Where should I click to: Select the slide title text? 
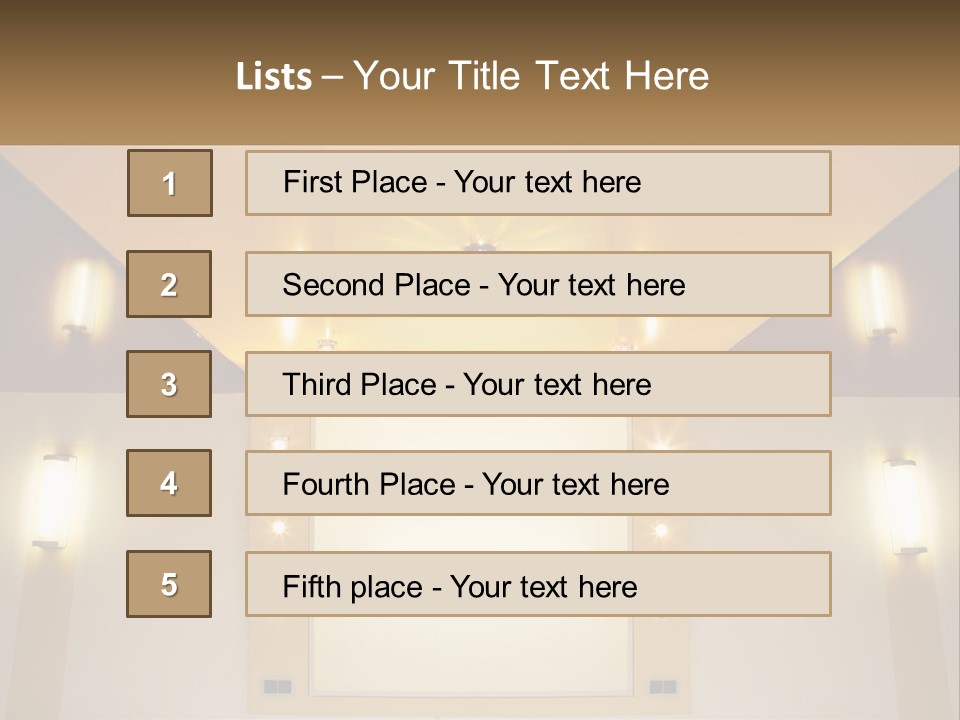coord(472,76)
